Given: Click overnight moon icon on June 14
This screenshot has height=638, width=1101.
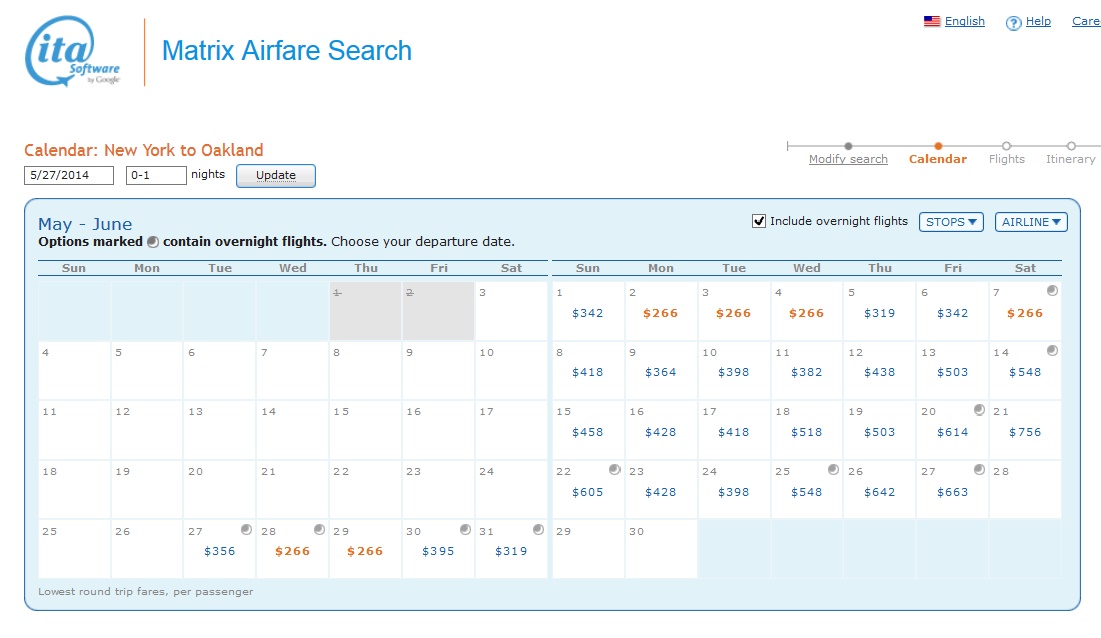Looking at the screenshot, I should pyautogui.click(x=1052, y=350).
